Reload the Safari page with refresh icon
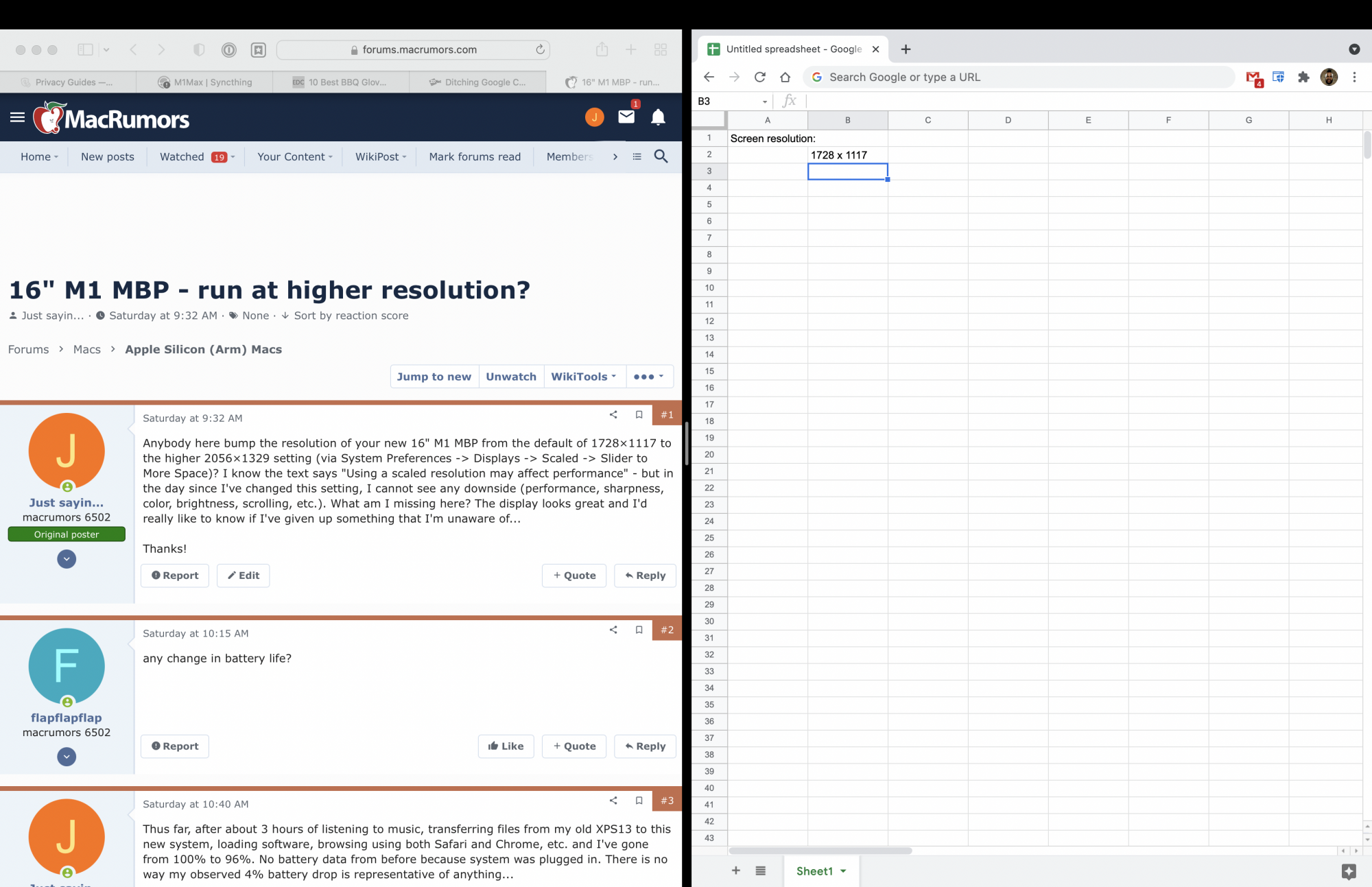 tap(540, 49)
